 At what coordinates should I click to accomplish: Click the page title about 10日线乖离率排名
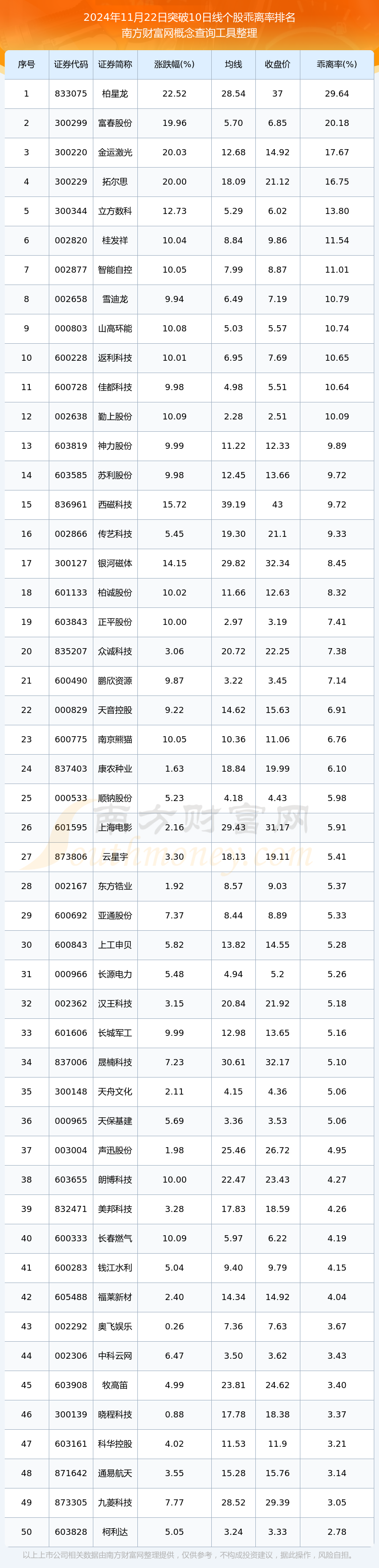coord(189,17)
